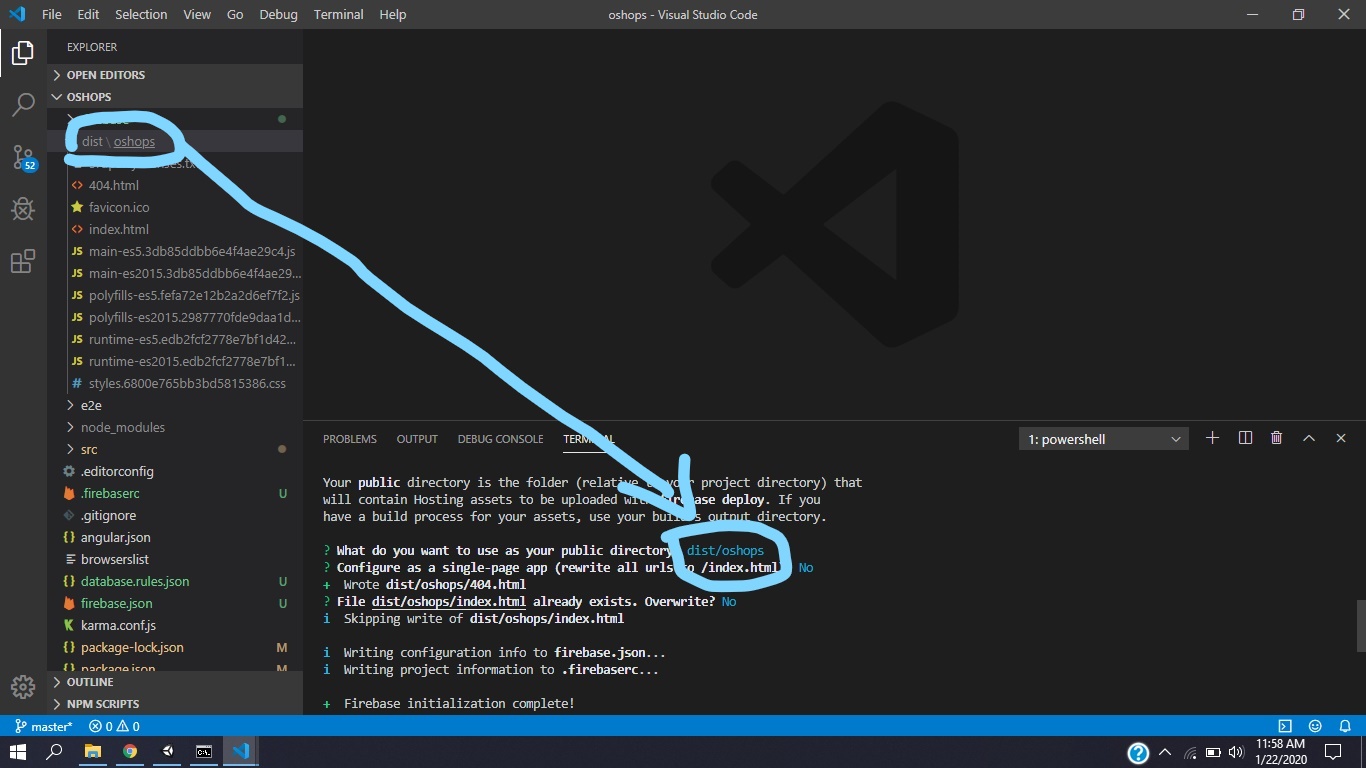Open the Explorer view in activity bar
Image resolution: width=1366 pixels, height=768 pixels.
(x=23, y=54)
